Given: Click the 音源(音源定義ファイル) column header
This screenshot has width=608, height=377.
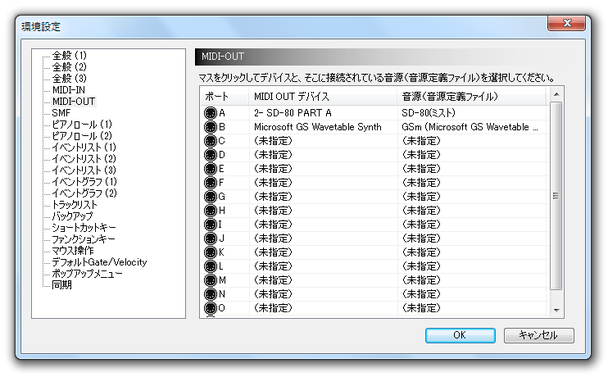Looking at the screenshot, I should [471, 96].
